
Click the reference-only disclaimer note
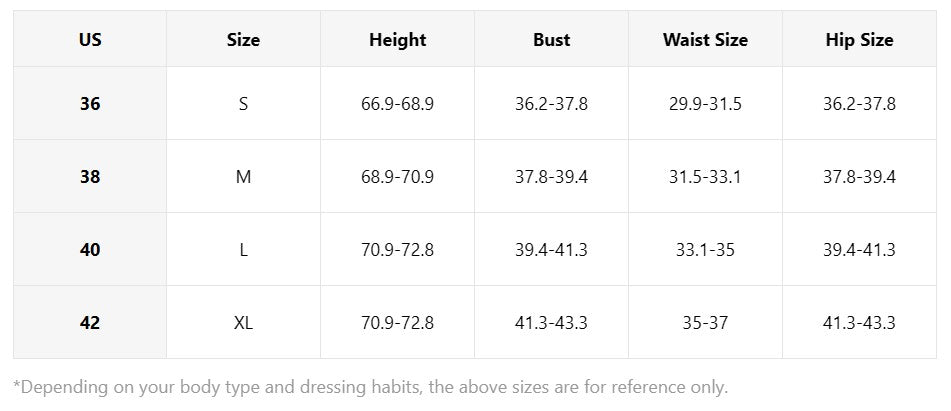(371, 387)
